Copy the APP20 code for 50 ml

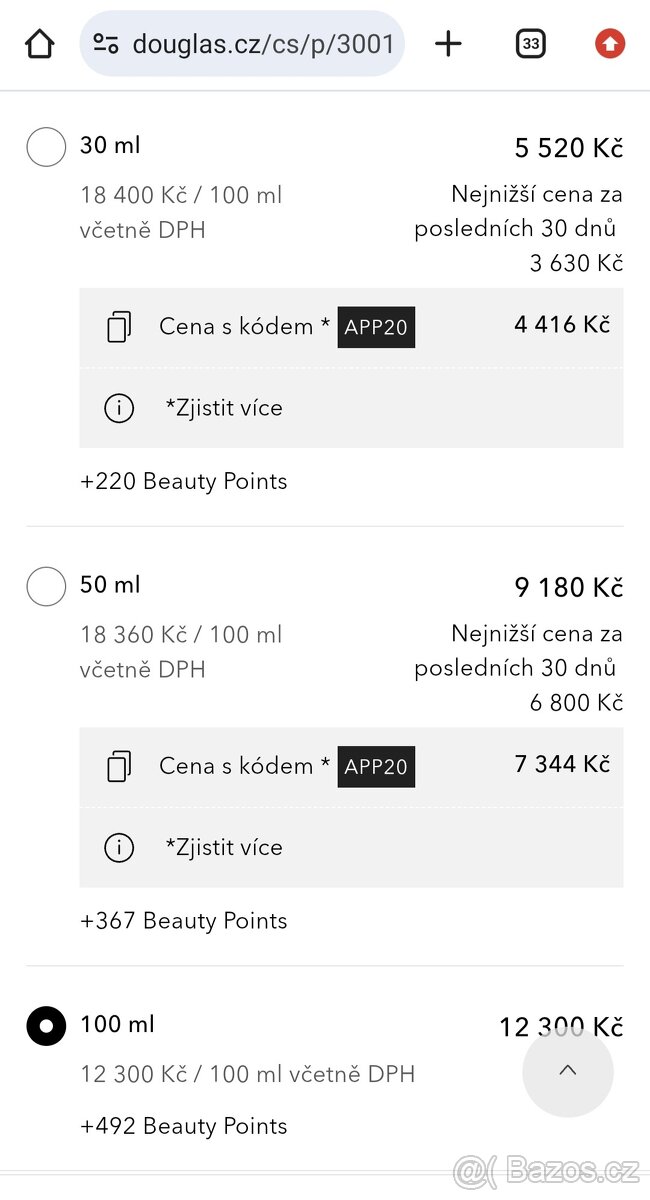[x=119, y=767]
